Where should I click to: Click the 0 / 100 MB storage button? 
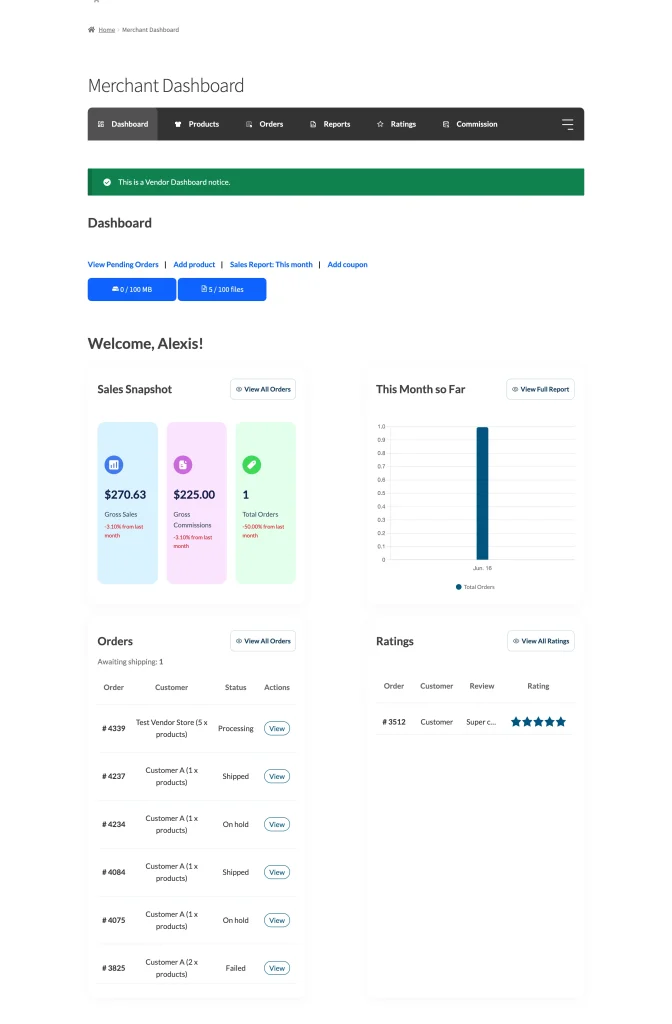point(132,289)
